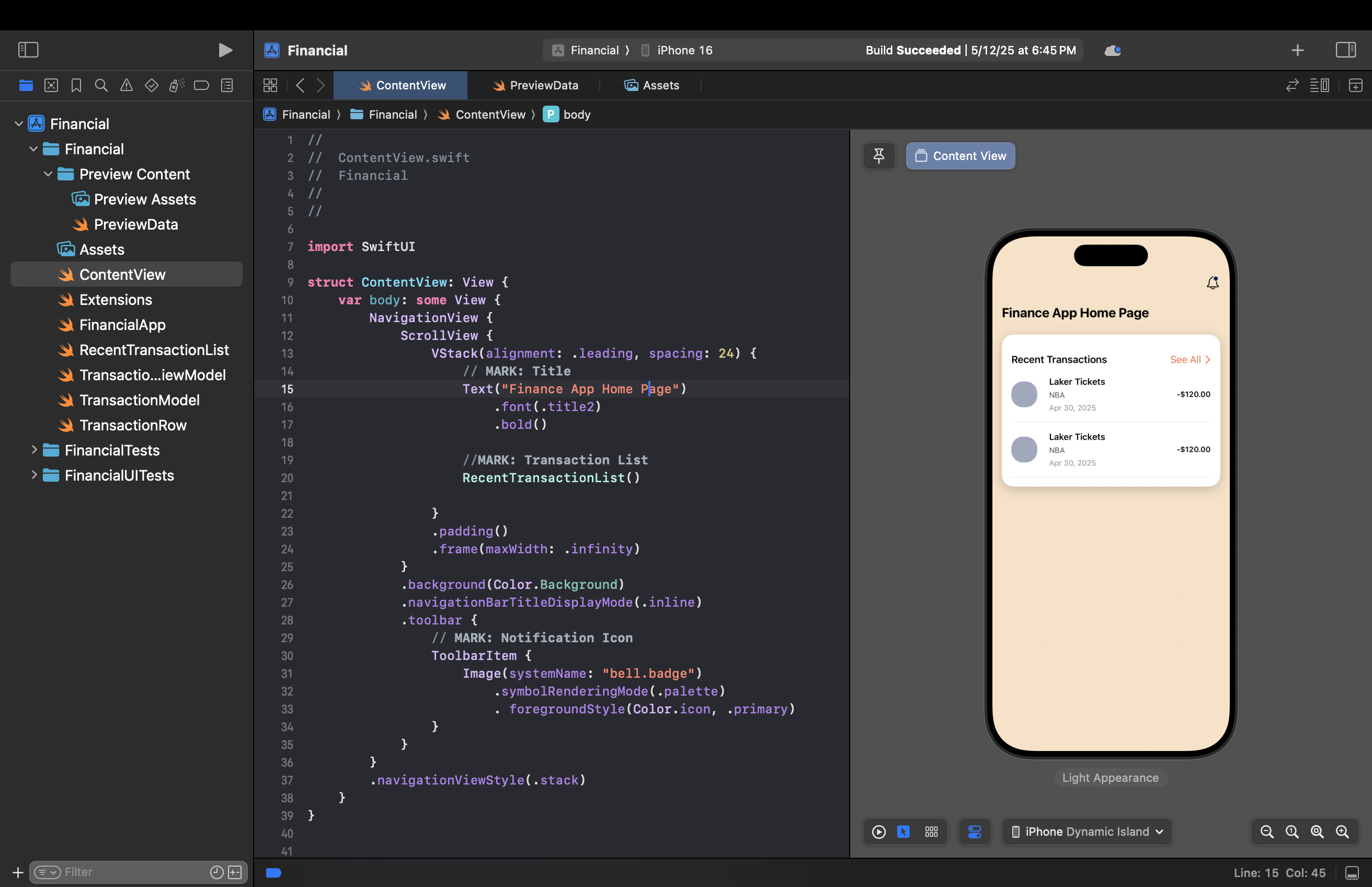Image resolution: width=1372 pixels, height=887 pixels.
Task: Tap See All link in preview
Action: pyautogui.click(x=1190, y=359)
